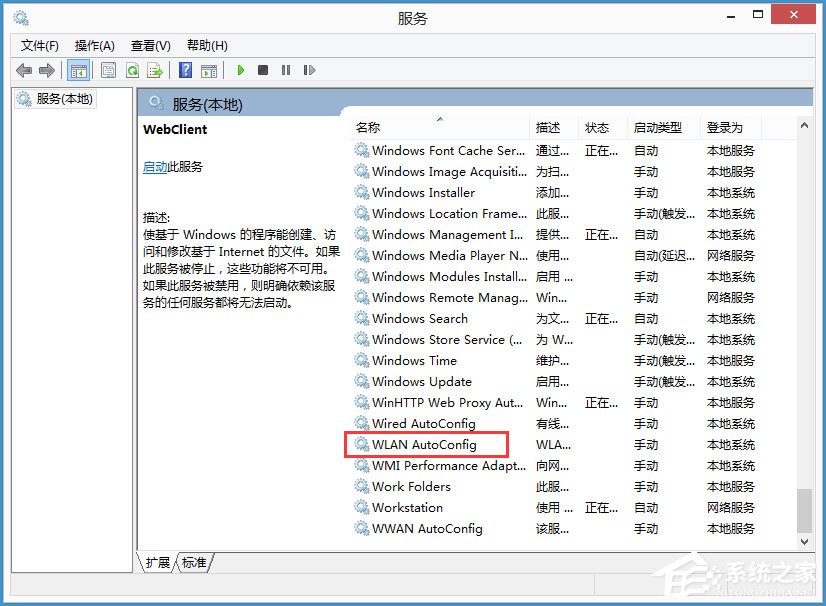This screenshot has height=606, width=826.
Task: Click the export list icon
Action: [x=156, y=70]
